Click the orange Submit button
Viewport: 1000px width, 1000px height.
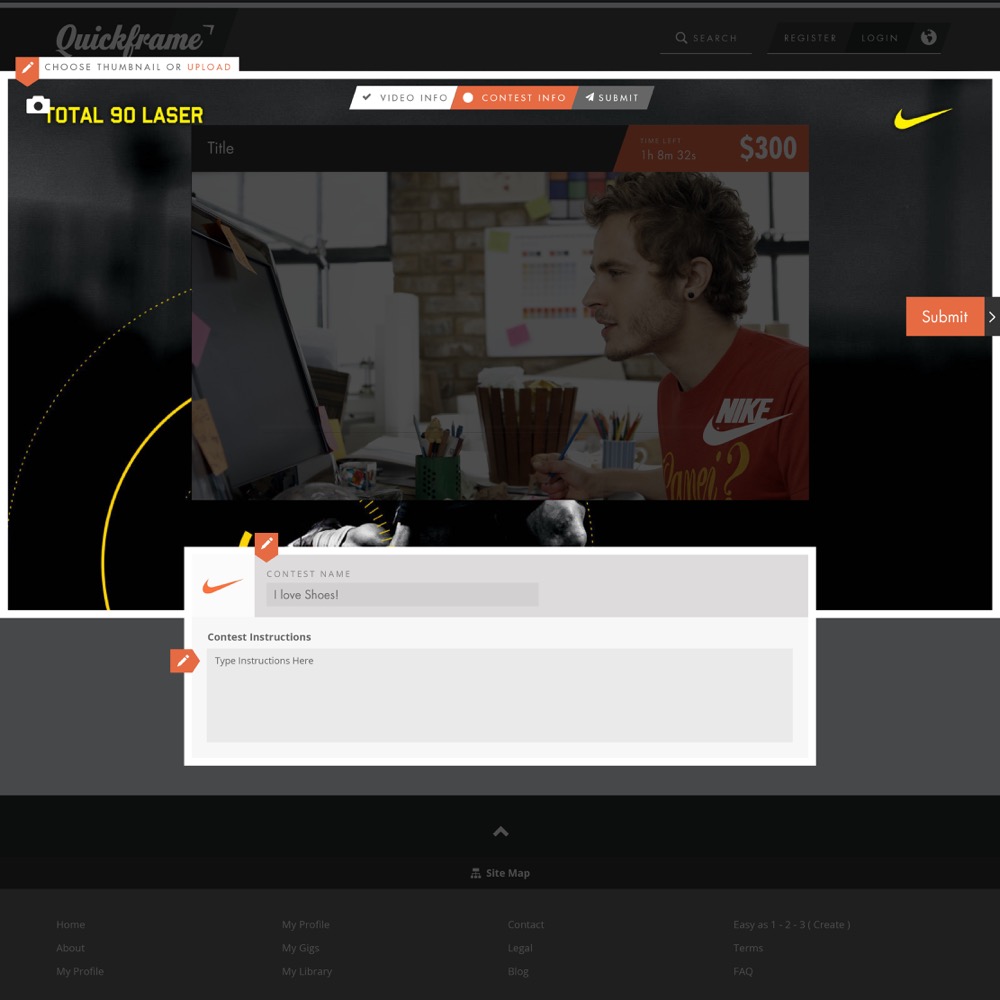(945, 316)
